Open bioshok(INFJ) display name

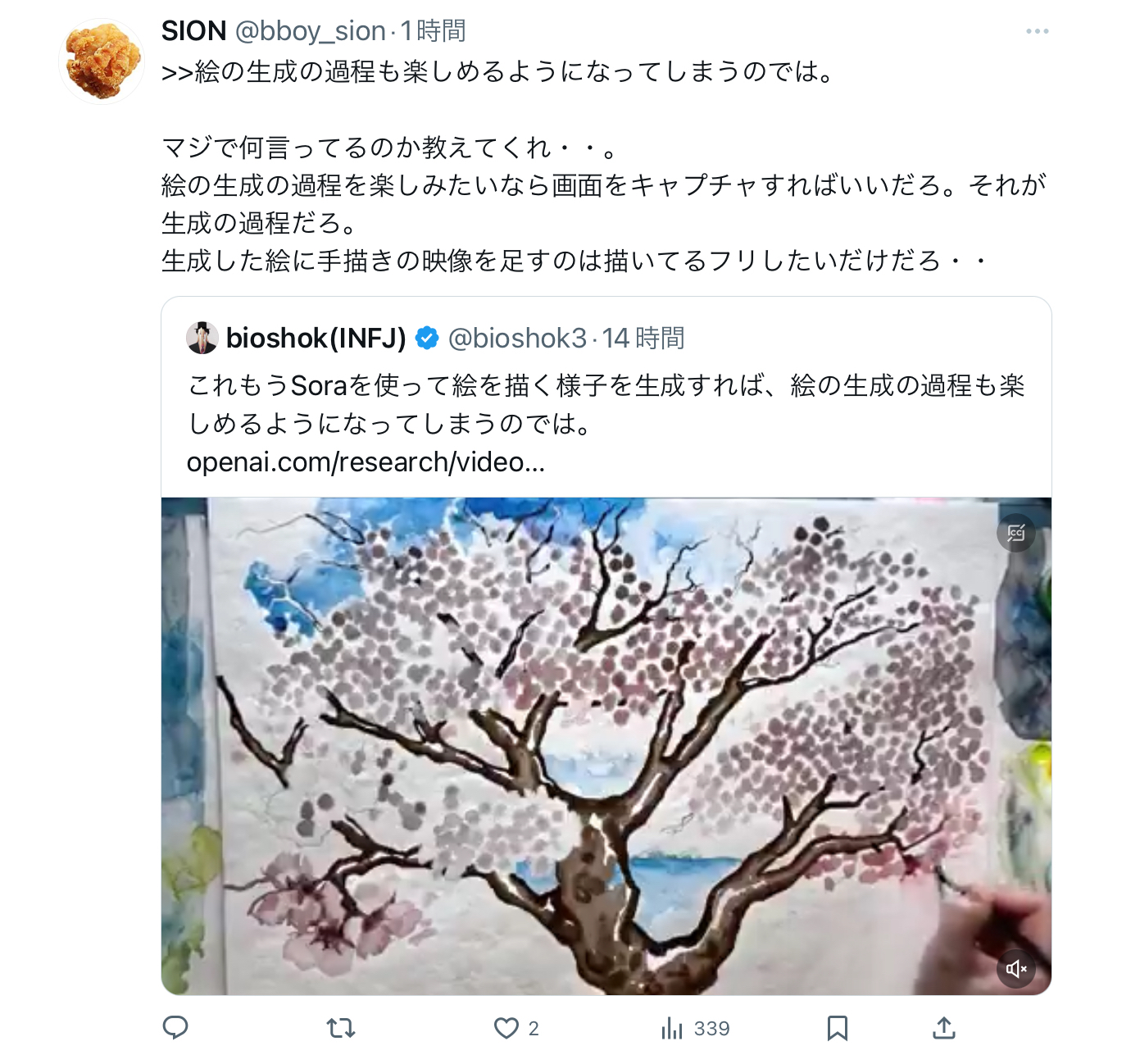(x=316, y=338)
